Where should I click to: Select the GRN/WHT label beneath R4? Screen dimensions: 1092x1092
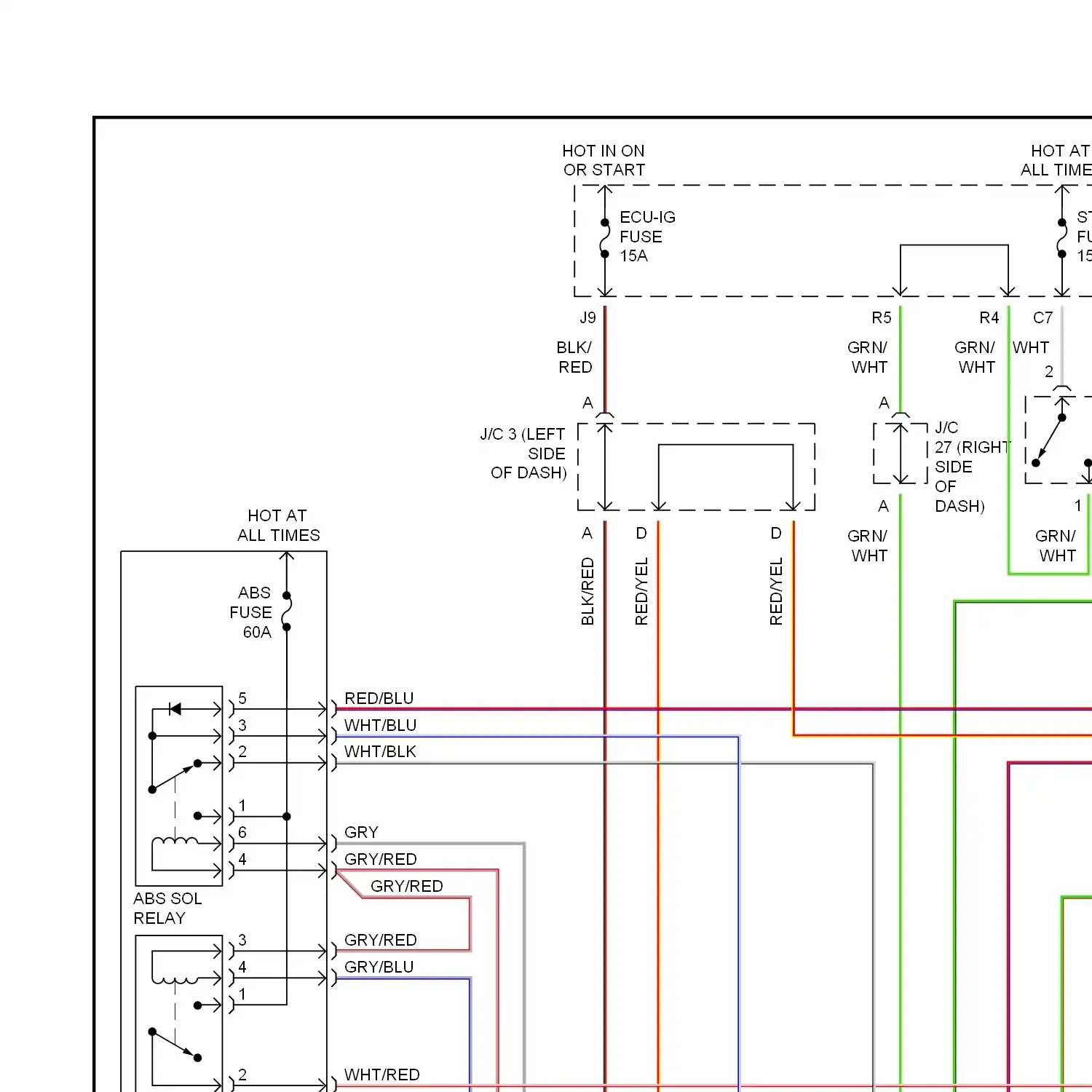point(975,357)
